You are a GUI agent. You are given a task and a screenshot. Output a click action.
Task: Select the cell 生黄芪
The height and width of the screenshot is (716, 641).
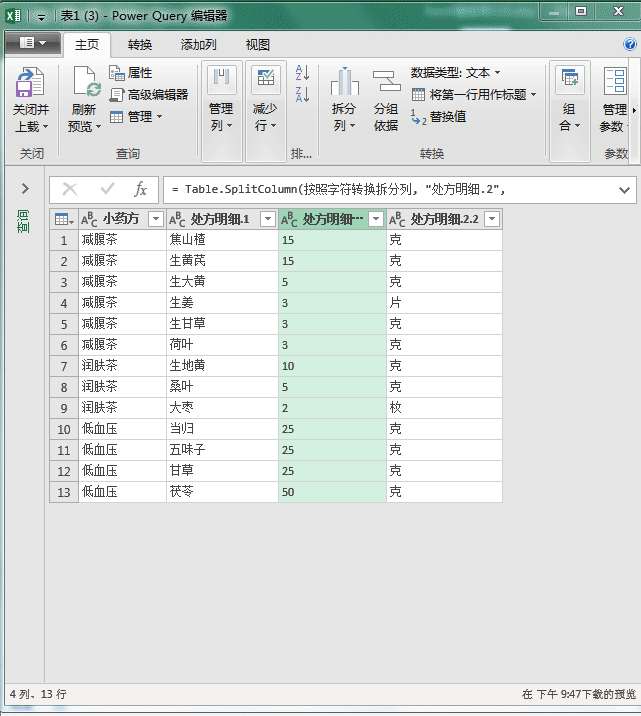[x=222, y=261]
